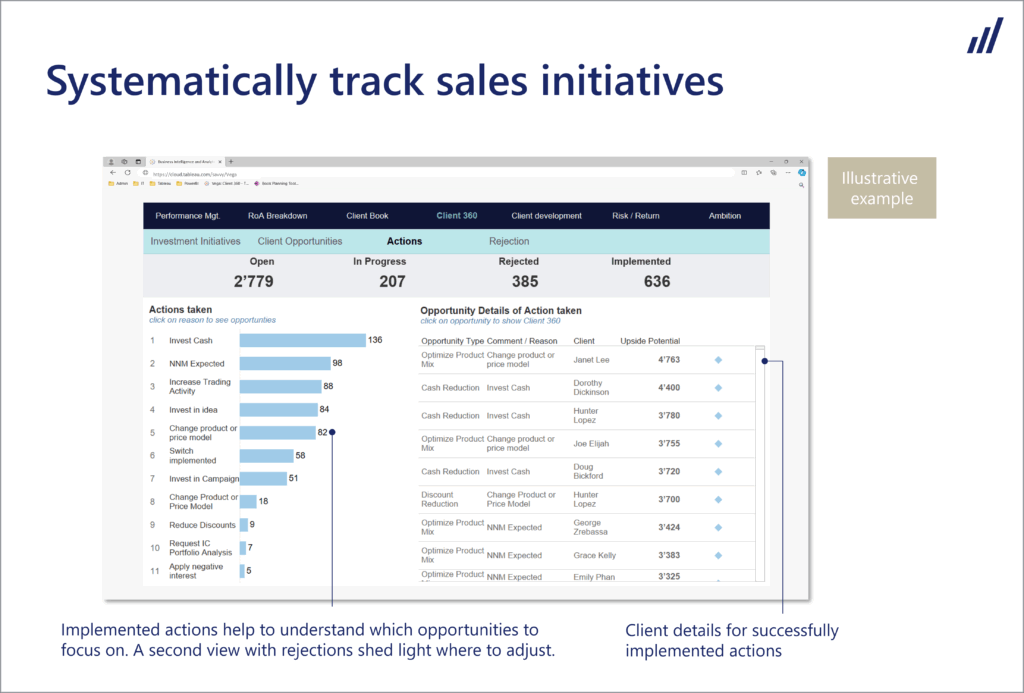
Task: Open a new browser tab with plus icon
Action: click(231, 162)
